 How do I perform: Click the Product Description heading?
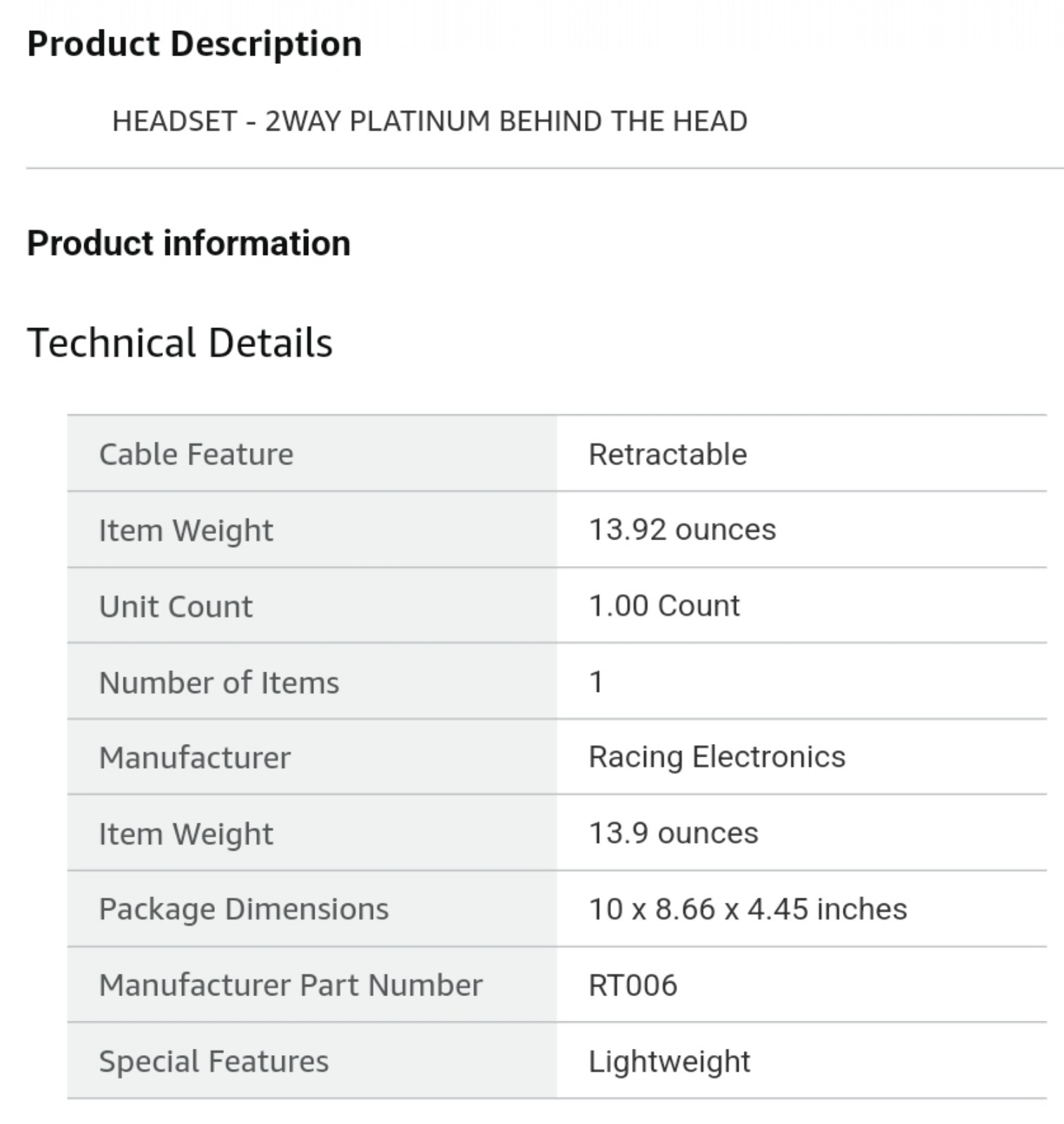click(x=195, y=44)
